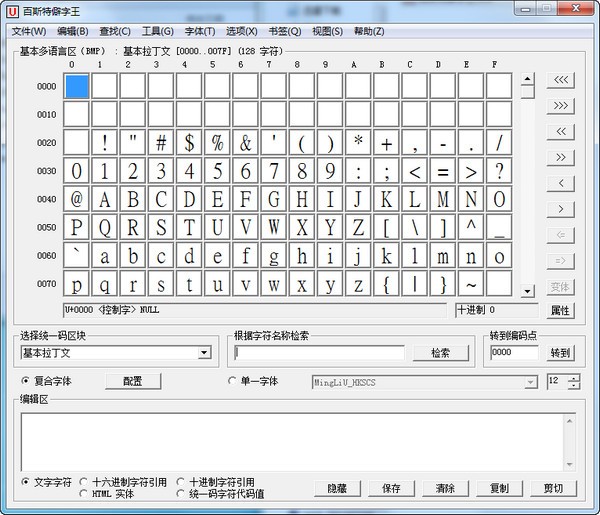Click the code point field showing 0000

(x=515, y=352)
